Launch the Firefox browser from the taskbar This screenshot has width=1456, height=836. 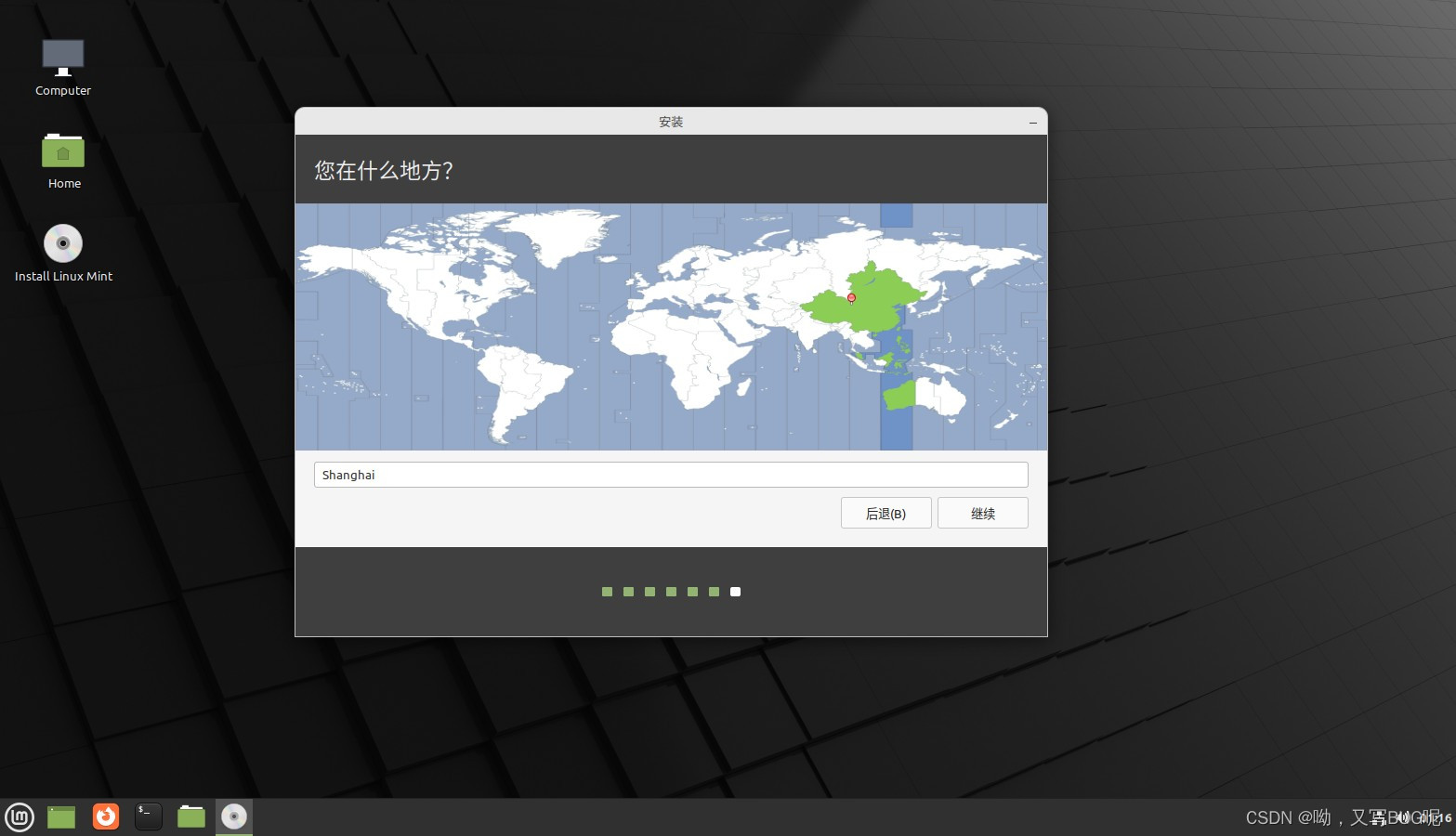click(106, 816)
